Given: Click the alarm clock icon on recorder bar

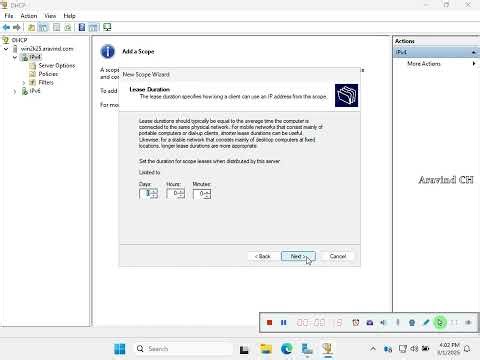Looking at the screenshot, I should [x=356, y=322].
